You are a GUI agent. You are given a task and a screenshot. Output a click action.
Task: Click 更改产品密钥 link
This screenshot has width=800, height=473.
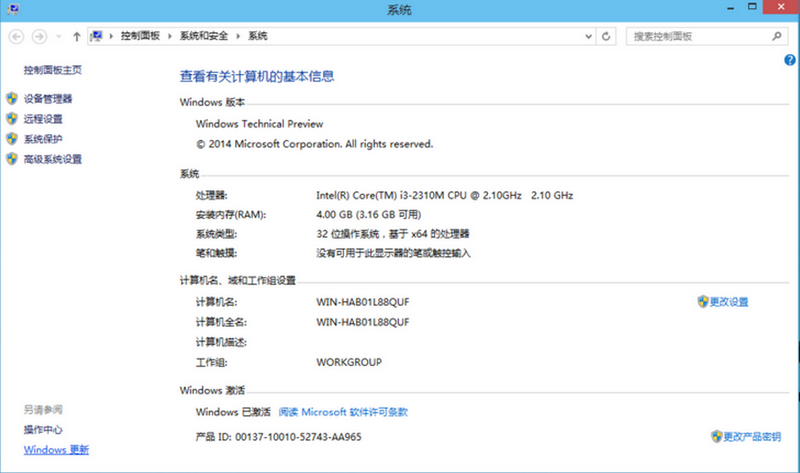tap(751, 437)
